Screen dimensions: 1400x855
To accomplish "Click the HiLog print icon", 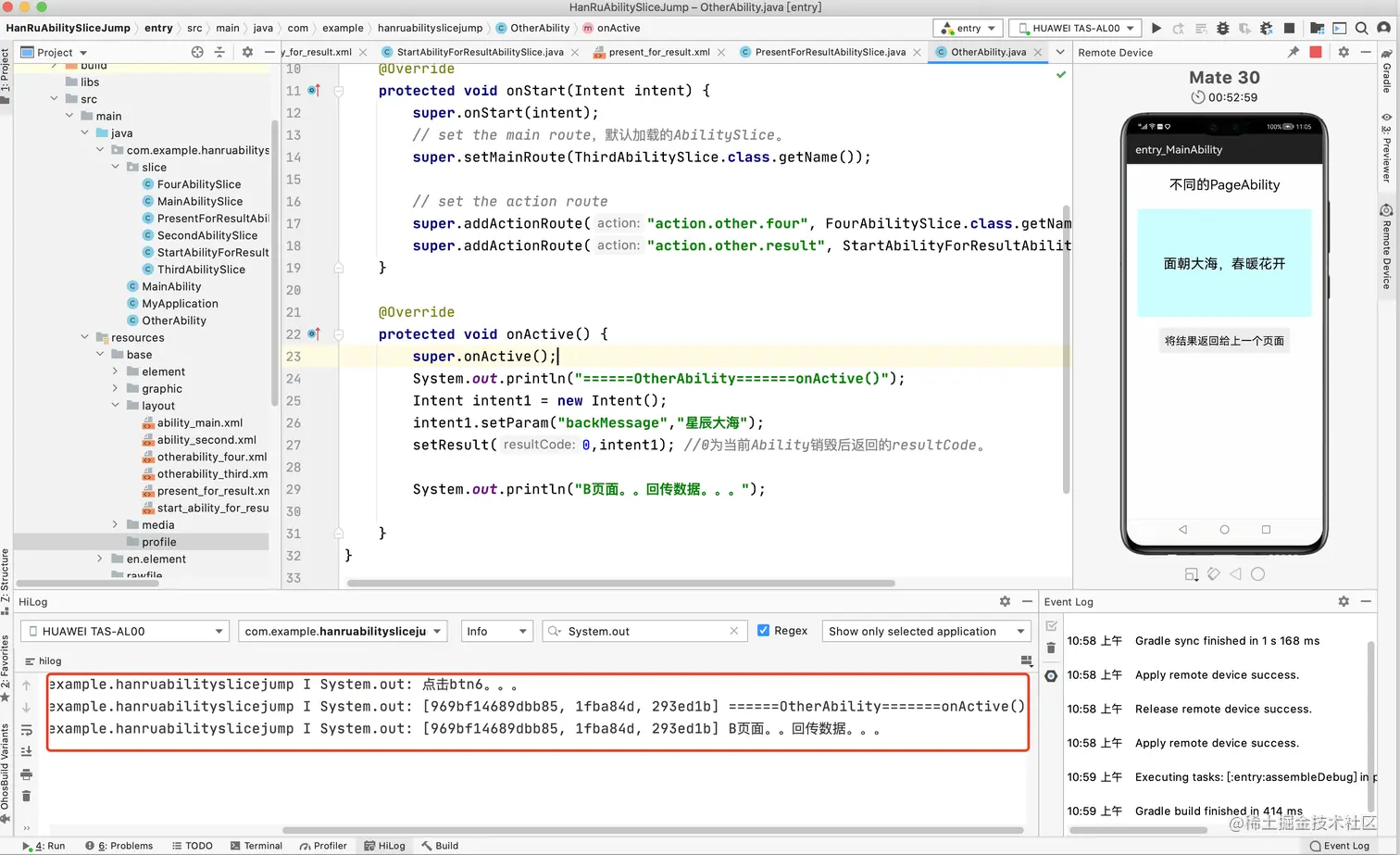I will [26, 773].
